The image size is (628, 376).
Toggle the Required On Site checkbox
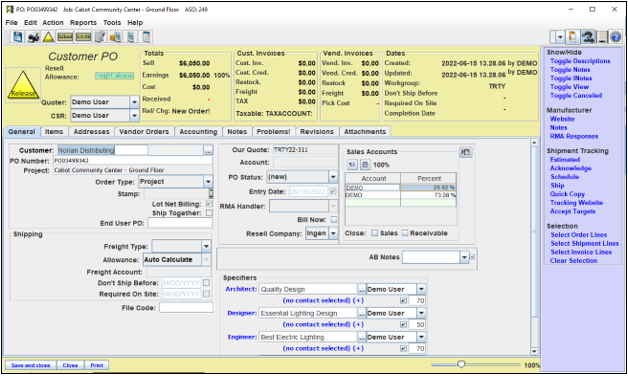coord(206,294)
